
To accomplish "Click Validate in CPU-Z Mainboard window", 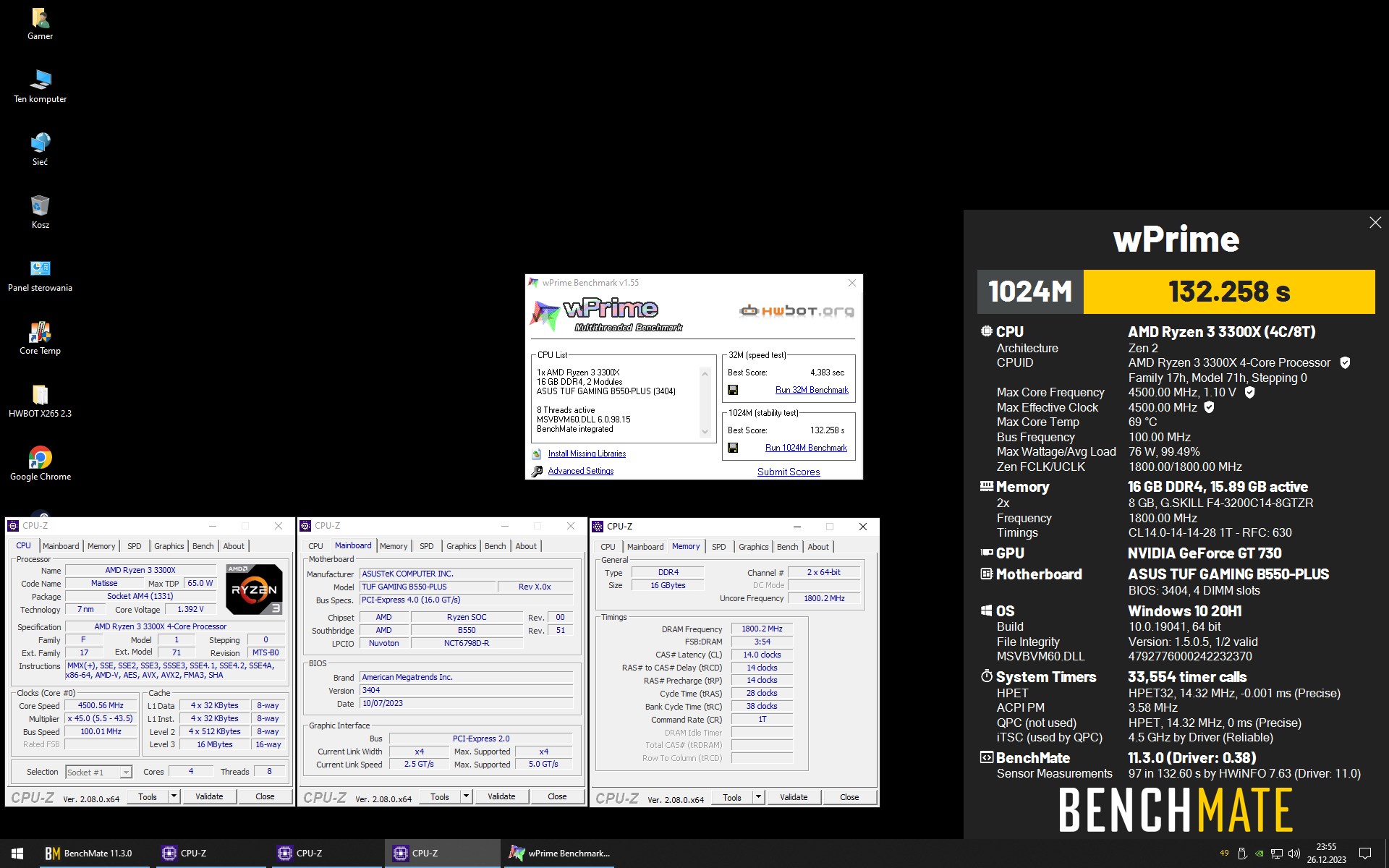I will [501, 796].
